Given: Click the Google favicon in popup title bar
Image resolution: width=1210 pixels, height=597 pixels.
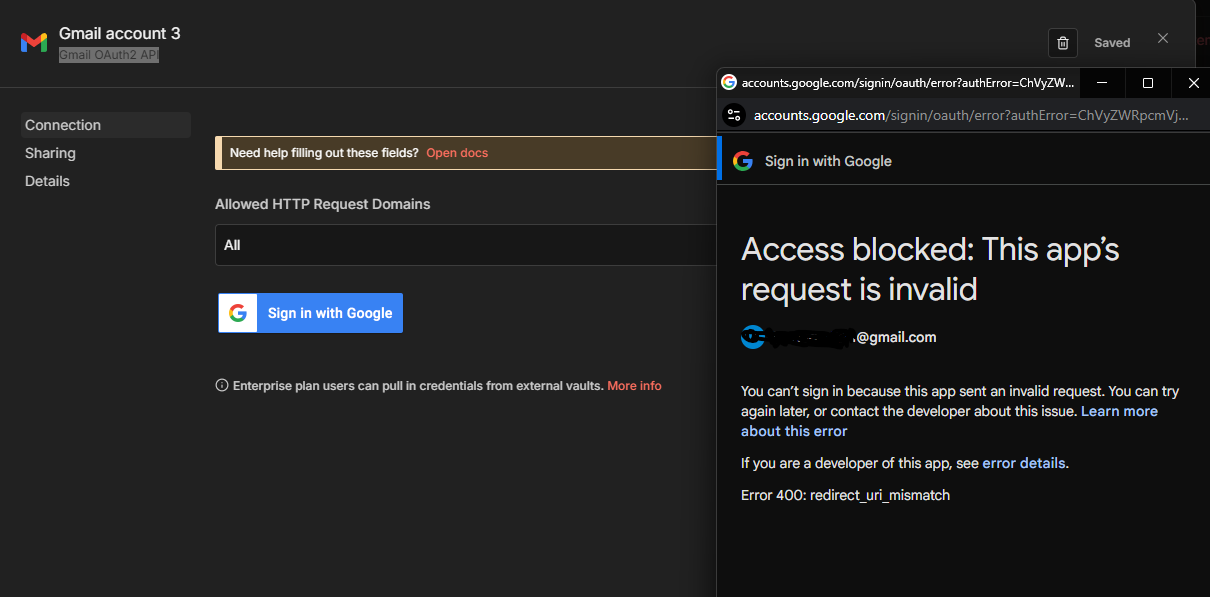Looking at the screenshot, I should [729, 82].
